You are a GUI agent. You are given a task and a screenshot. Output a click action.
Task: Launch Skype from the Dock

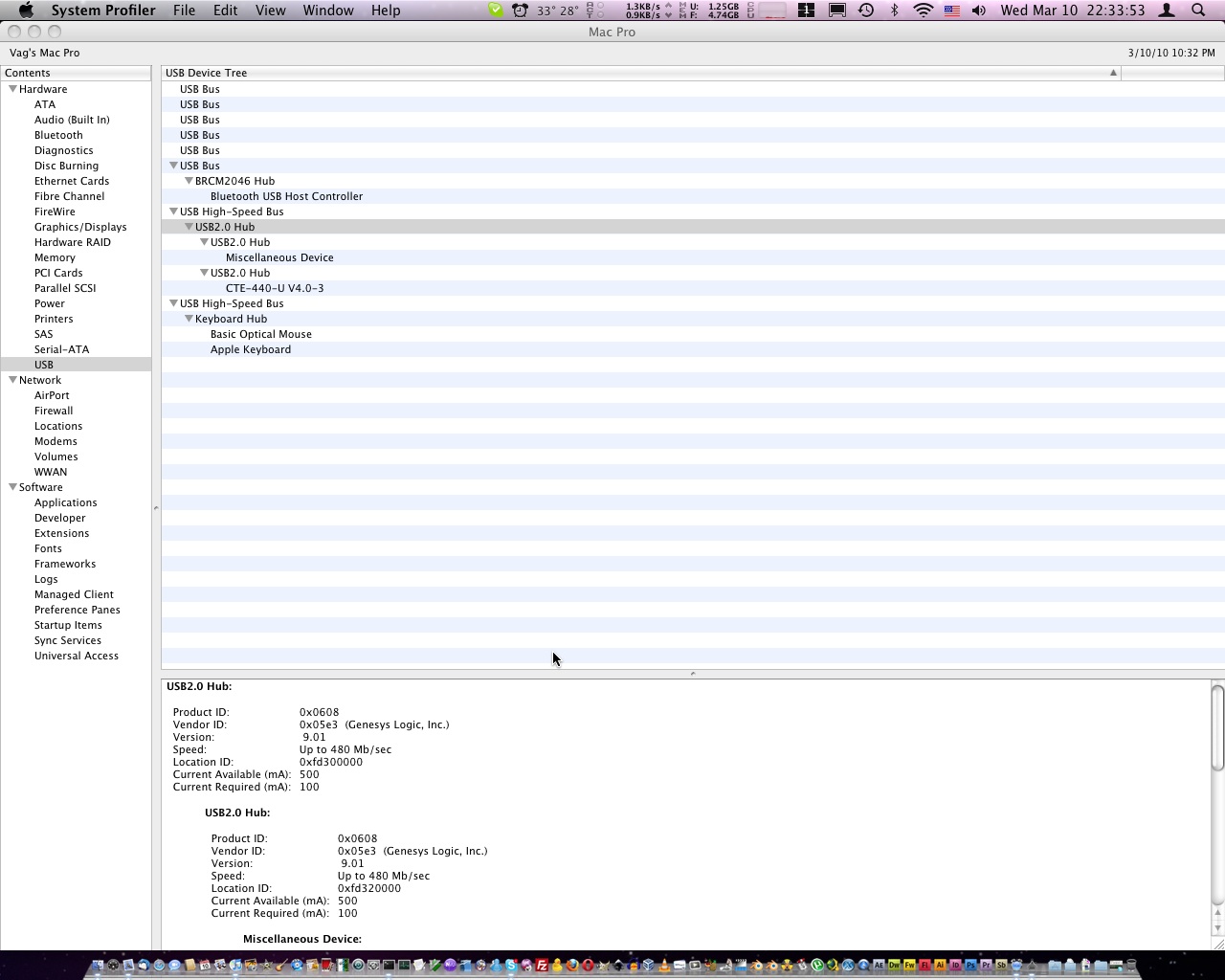pos(511,966)
